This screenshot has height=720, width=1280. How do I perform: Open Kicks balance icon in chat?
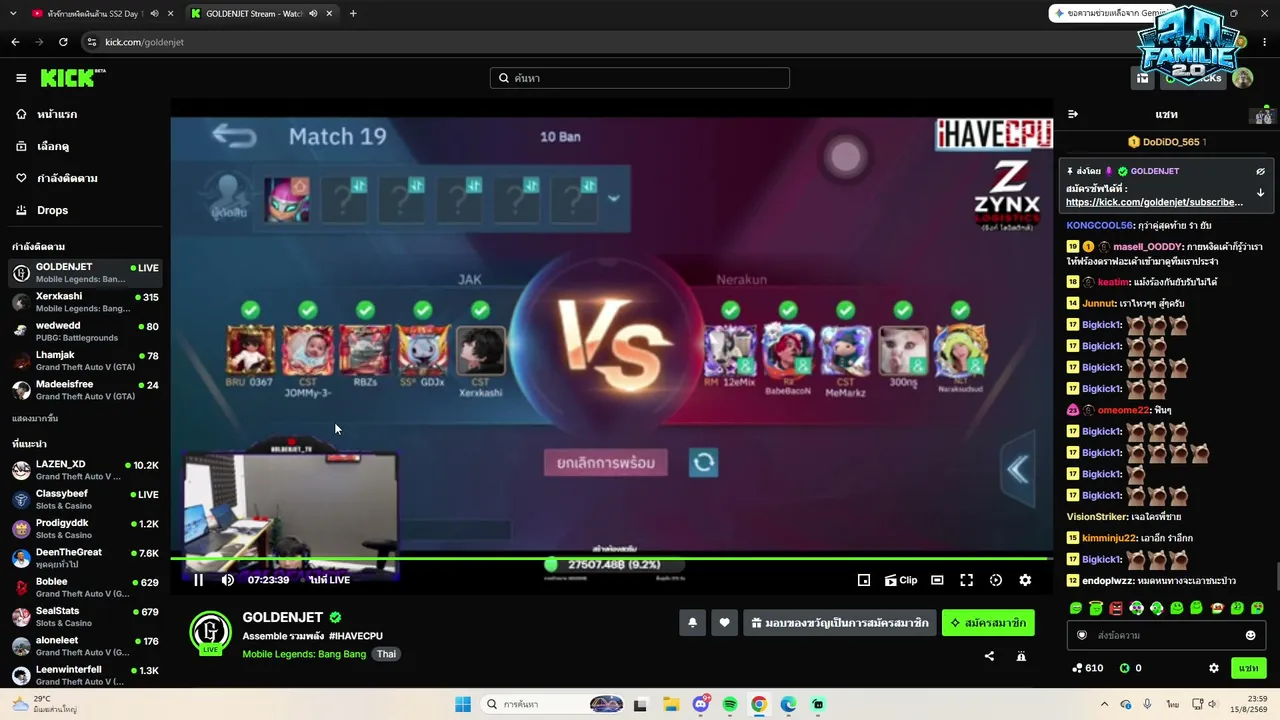[x=1130, y=668]
